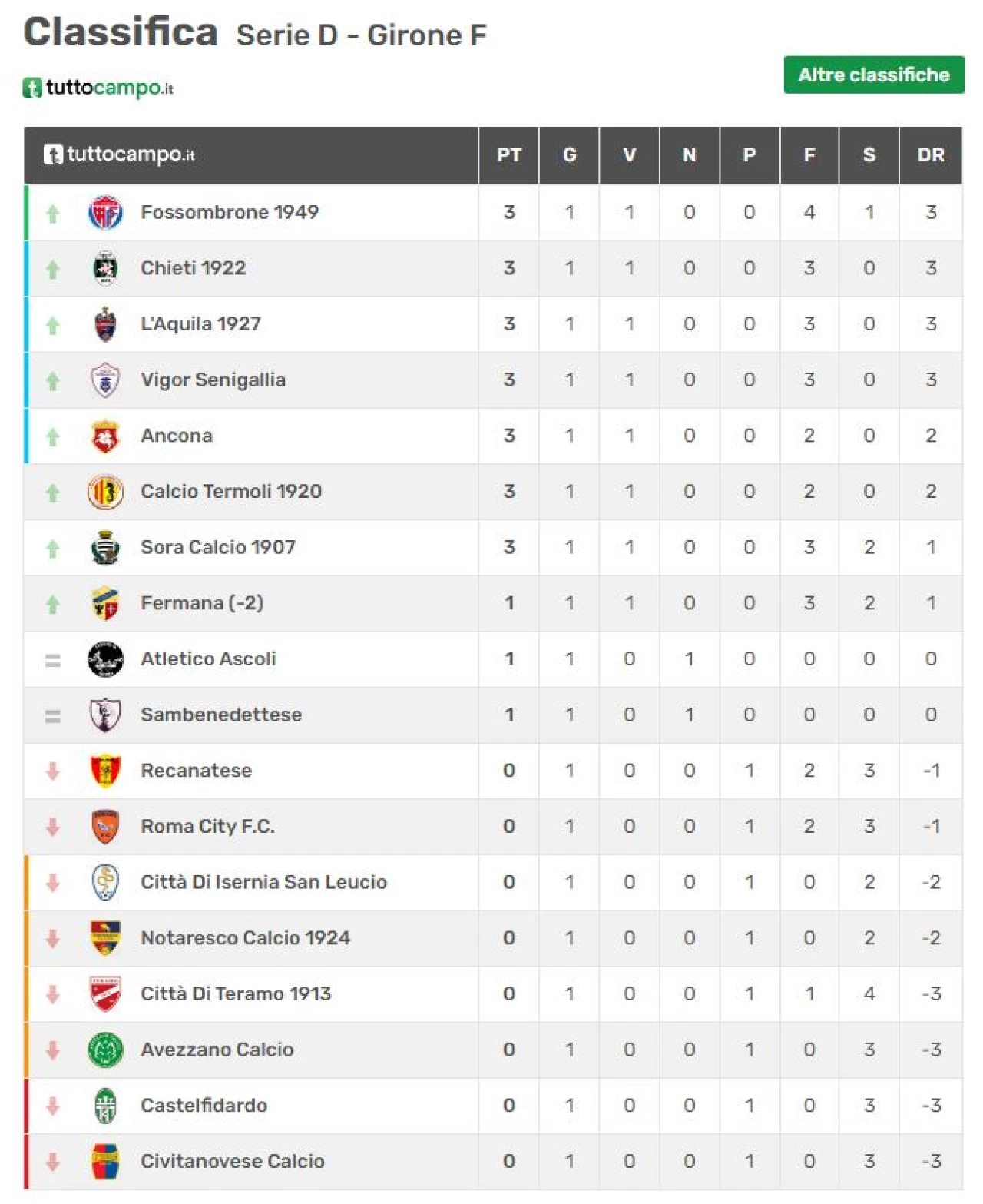The height and width of the screenshot is (1204, 983).
Task: Click the Calcio Termoli 1920 crest
Action: coord(105,492)
